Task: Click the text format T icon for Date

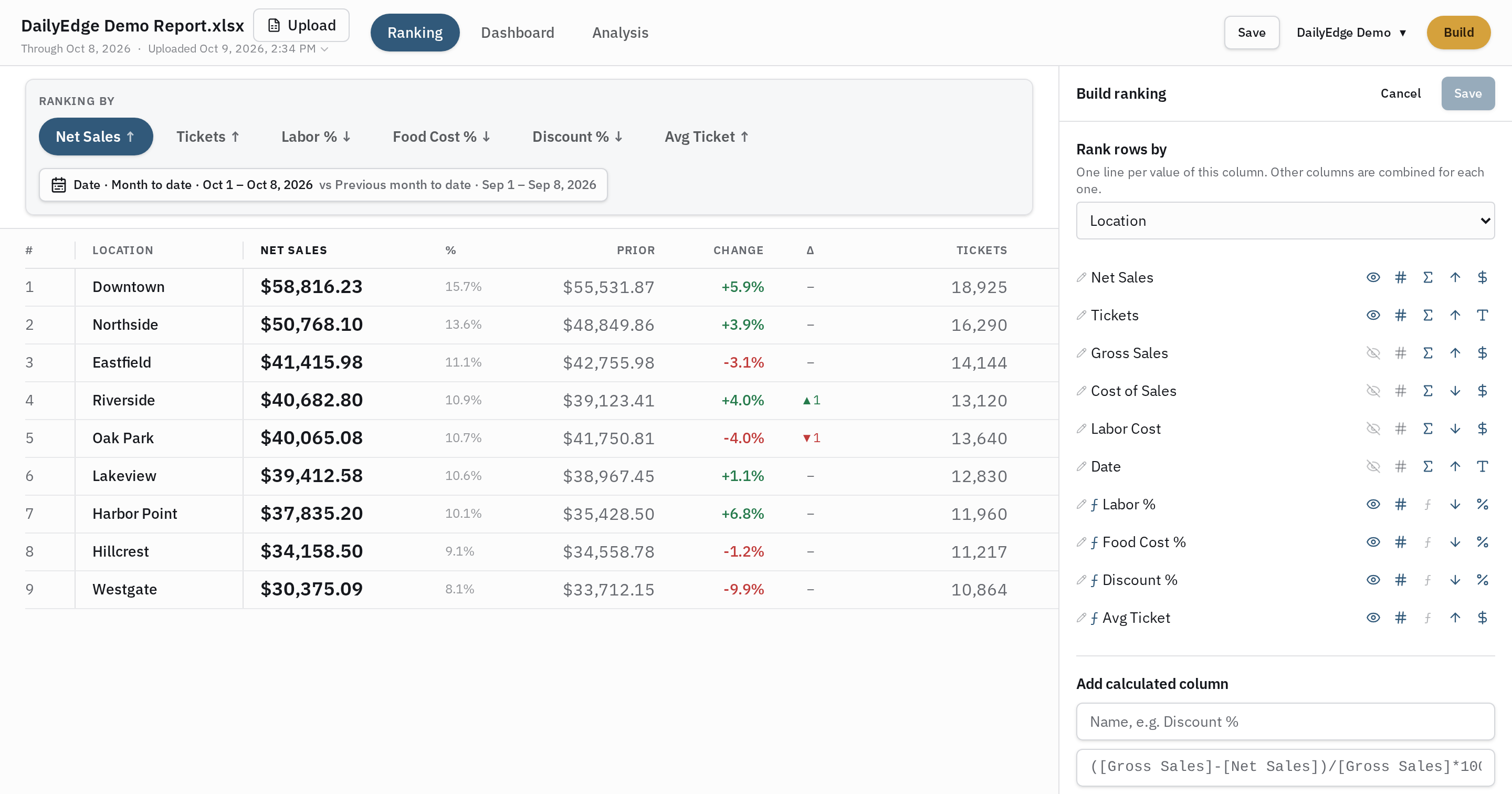Action: 1483,466
